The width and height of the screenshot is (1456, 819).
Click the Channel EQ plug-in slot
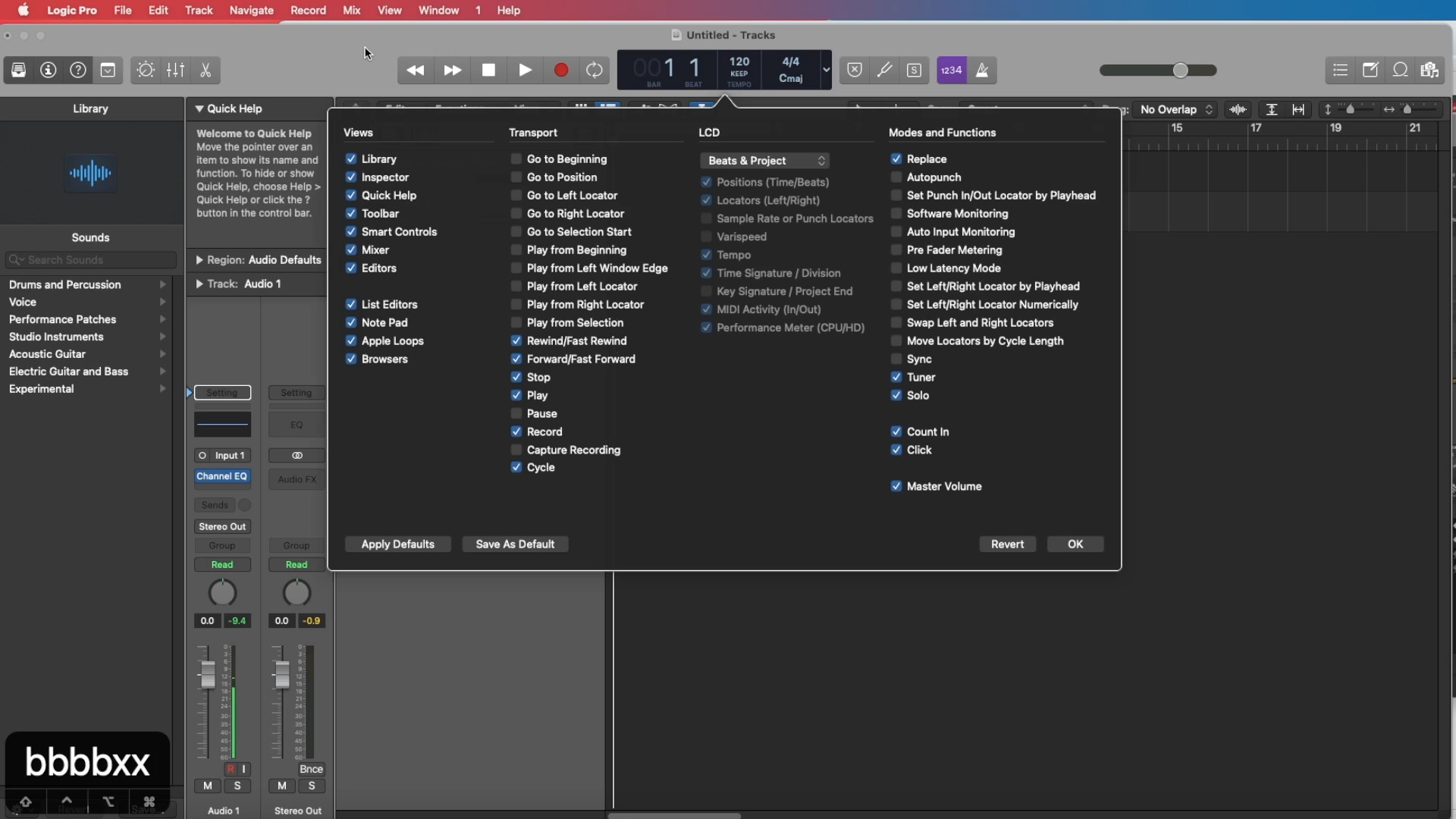222,477
